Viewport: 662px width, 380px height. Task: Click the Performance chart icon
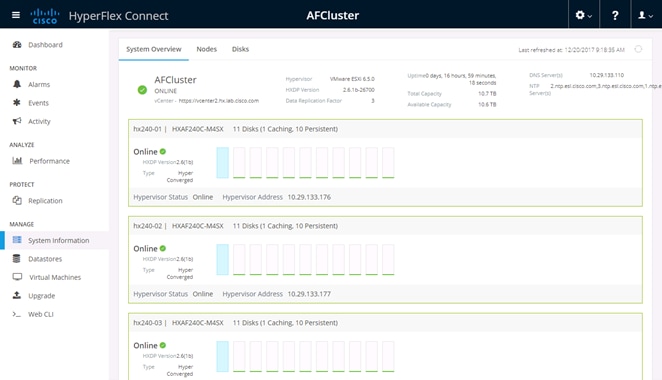[x=17, y=160]
